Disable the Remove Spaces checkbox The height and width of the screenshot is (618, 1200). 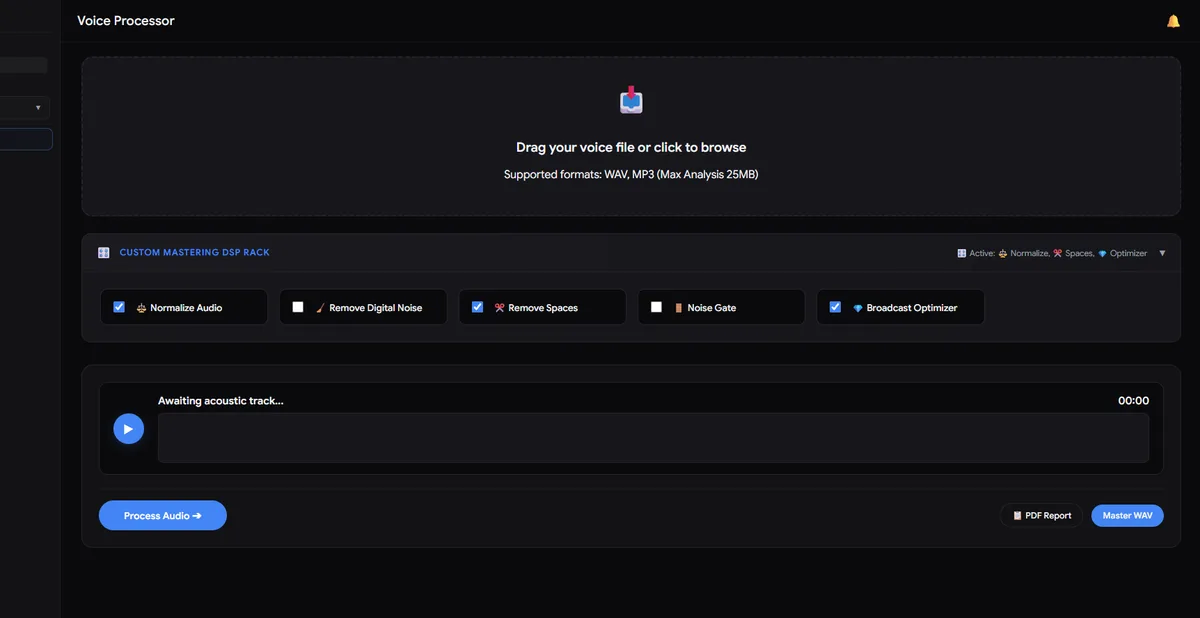click(x=477, y=307)
